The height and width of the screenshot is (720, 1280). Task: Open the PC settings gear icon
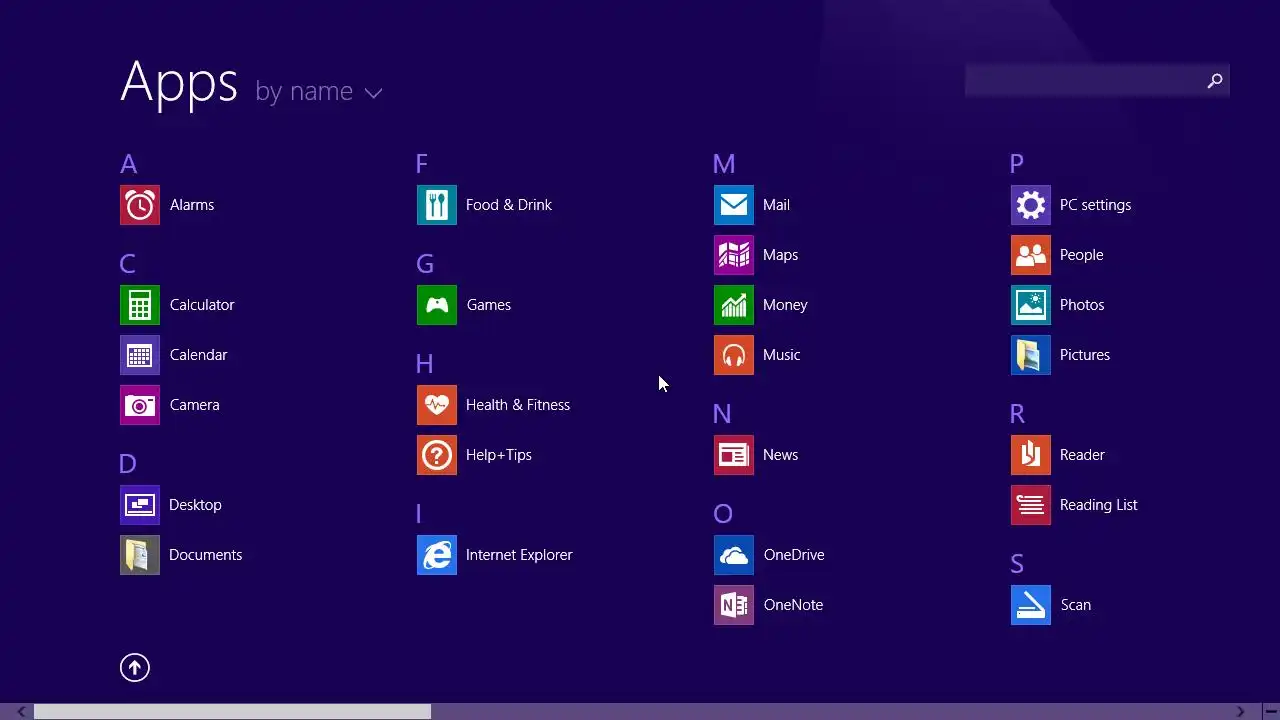(1031, 205)
